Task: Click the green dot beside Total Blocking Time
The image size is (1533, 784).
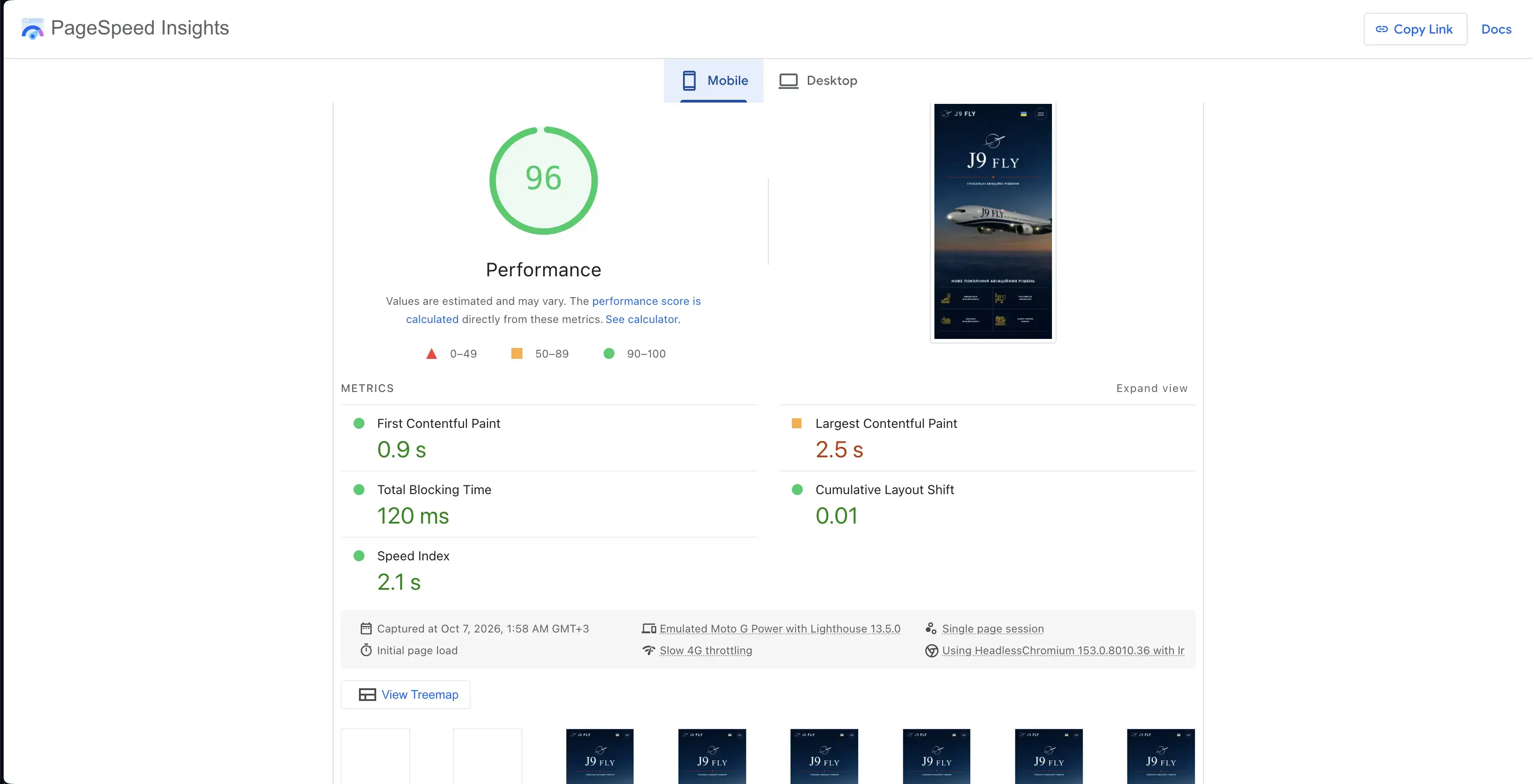Action: click(x=359, y=490)
